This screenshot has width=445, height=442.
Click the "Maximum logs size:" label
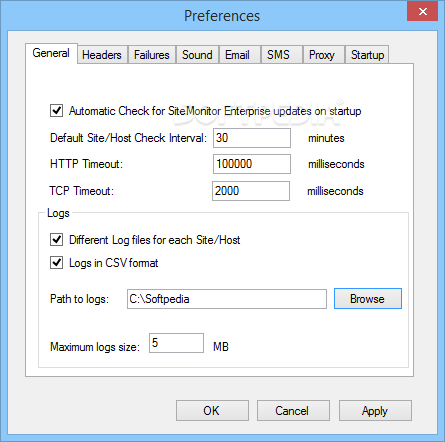(x=95, y=347)
